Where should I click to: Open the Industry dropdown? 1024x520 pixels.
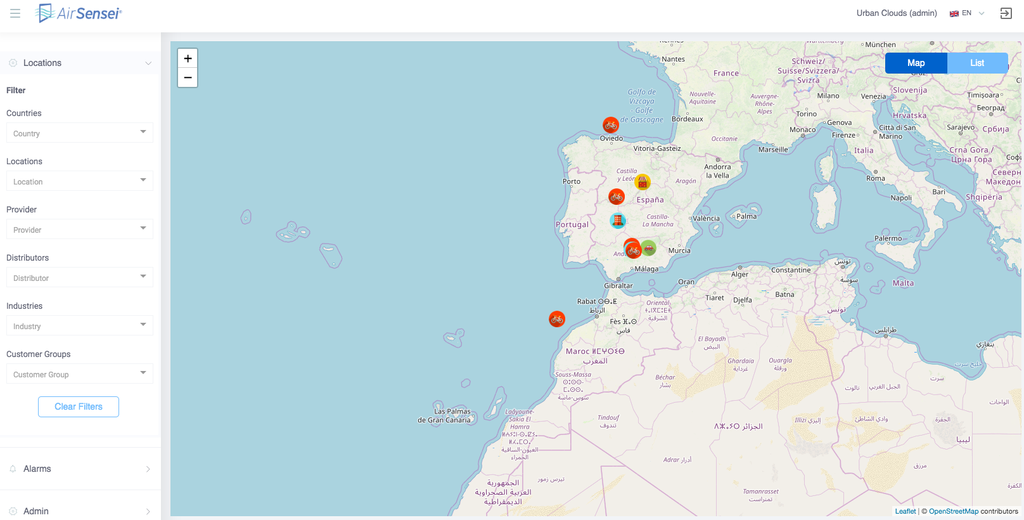tap(79, 326)
